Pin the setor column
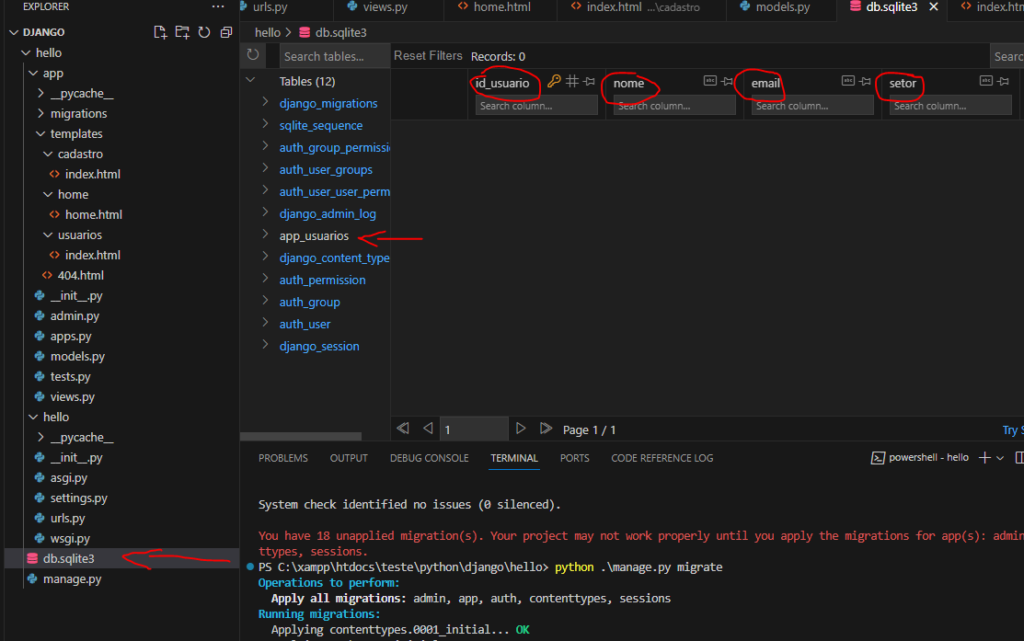The height and width of the screenshot is (641, 1024). pyautogui.click(x=1002, y=81)
